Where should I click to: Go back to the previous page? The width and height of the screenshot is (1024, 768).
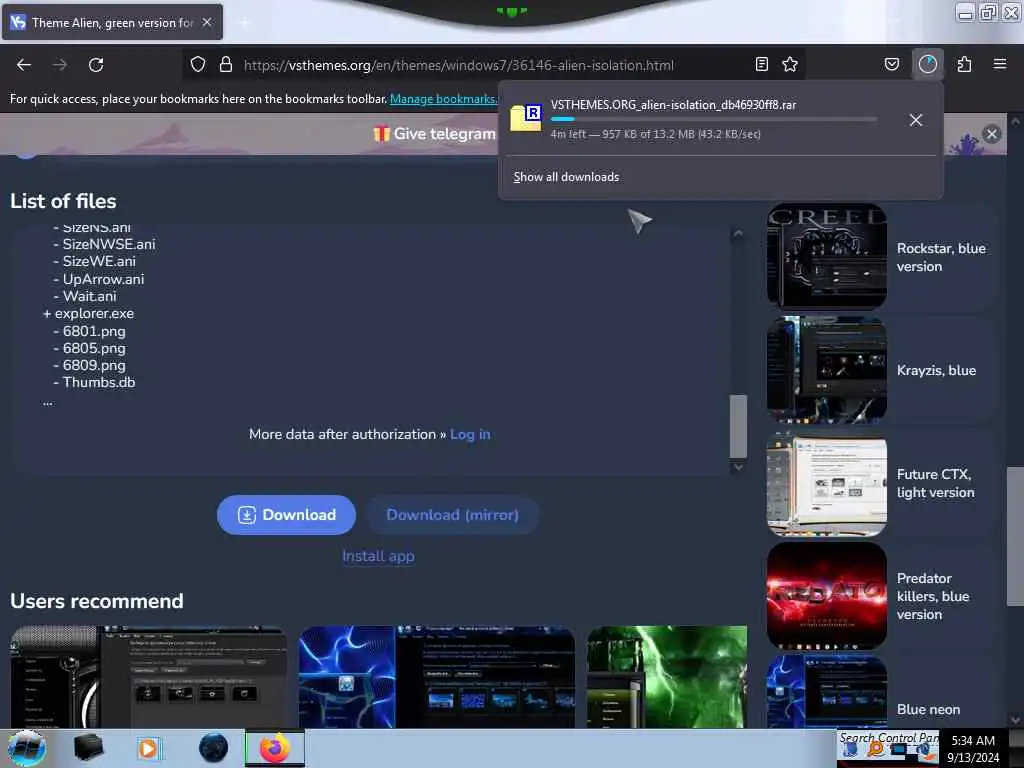(x=24, y=65)
